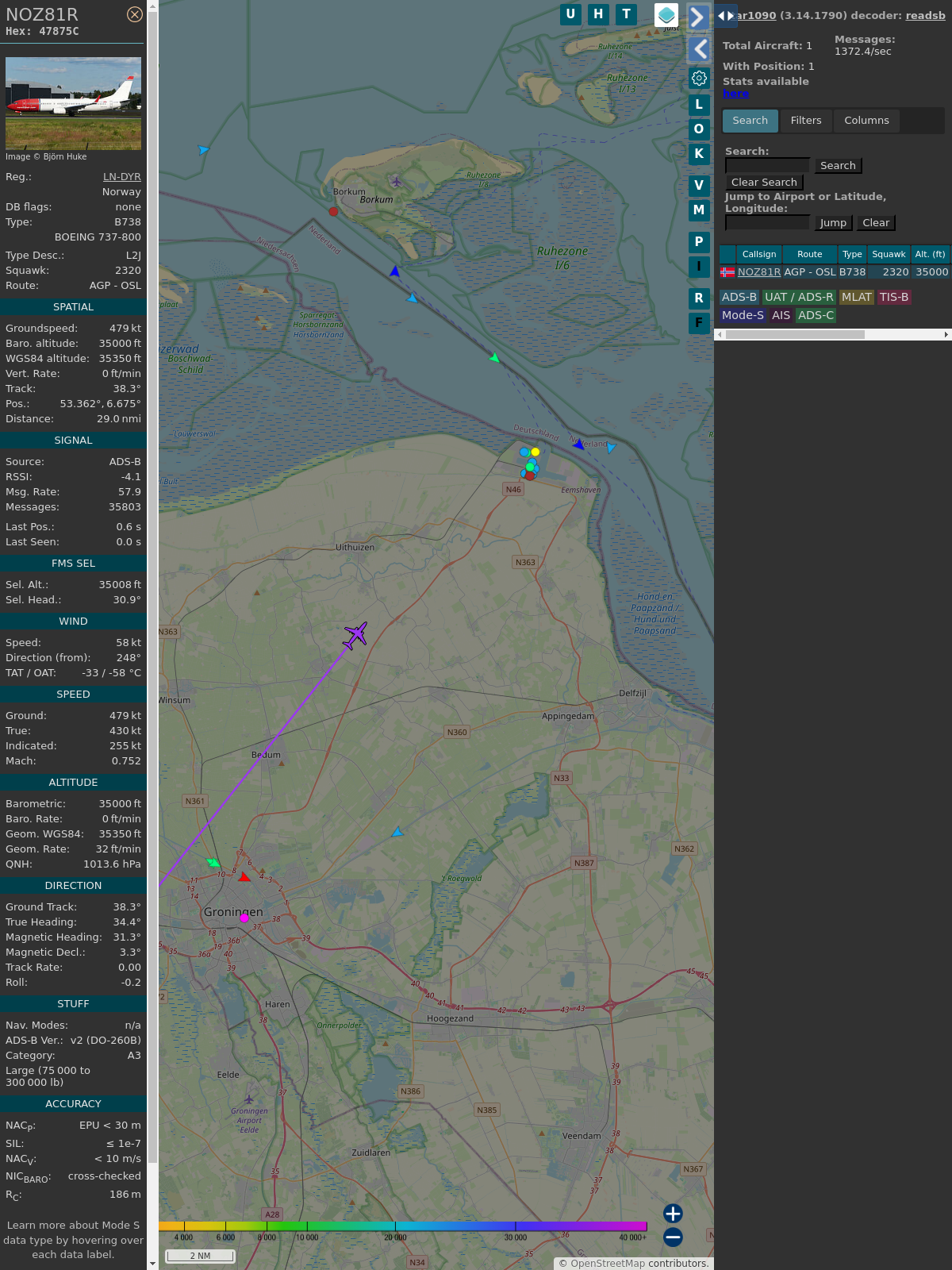Zoom out the map with minus button
This screenshot has width=952, height=1270.
(673, 1237)
